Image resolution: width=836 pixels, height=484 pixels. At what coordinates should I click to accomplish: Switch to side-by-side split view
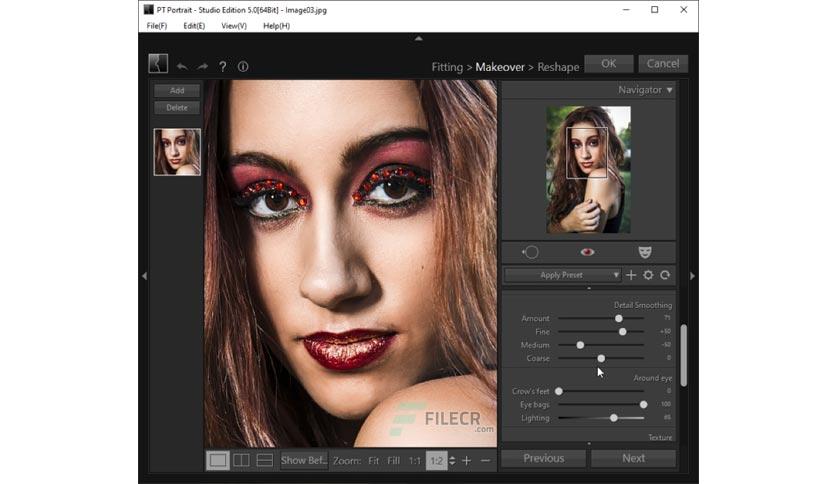click(242, 461)
